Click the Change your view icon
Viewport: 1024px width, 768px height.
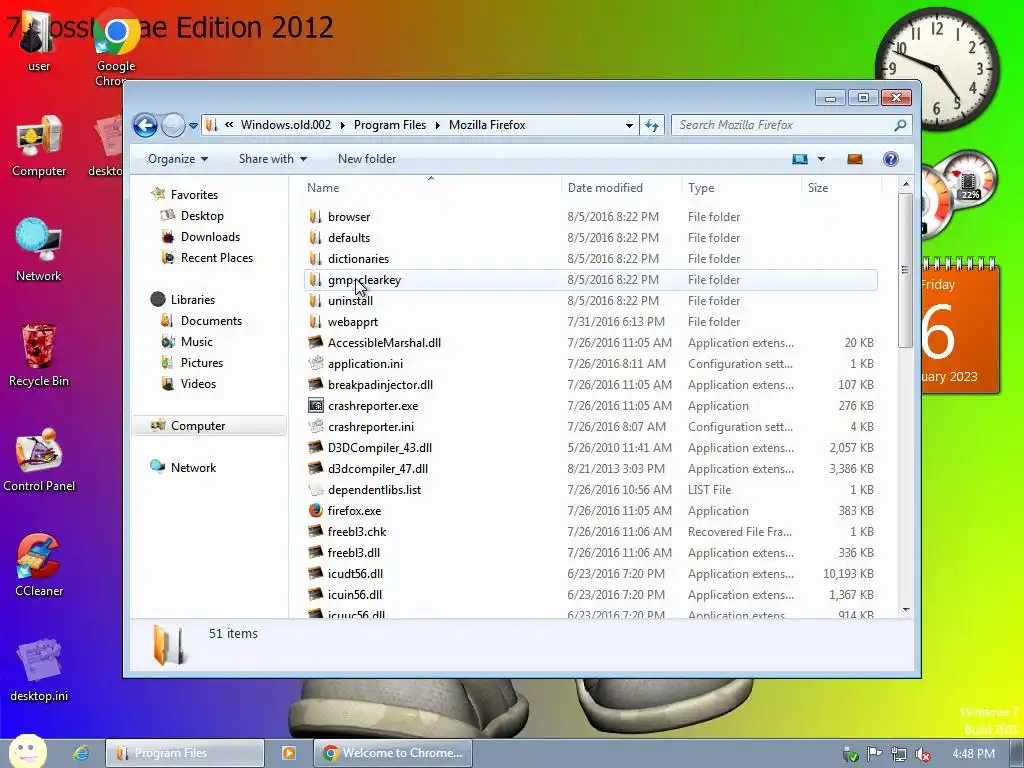[800, 159]
